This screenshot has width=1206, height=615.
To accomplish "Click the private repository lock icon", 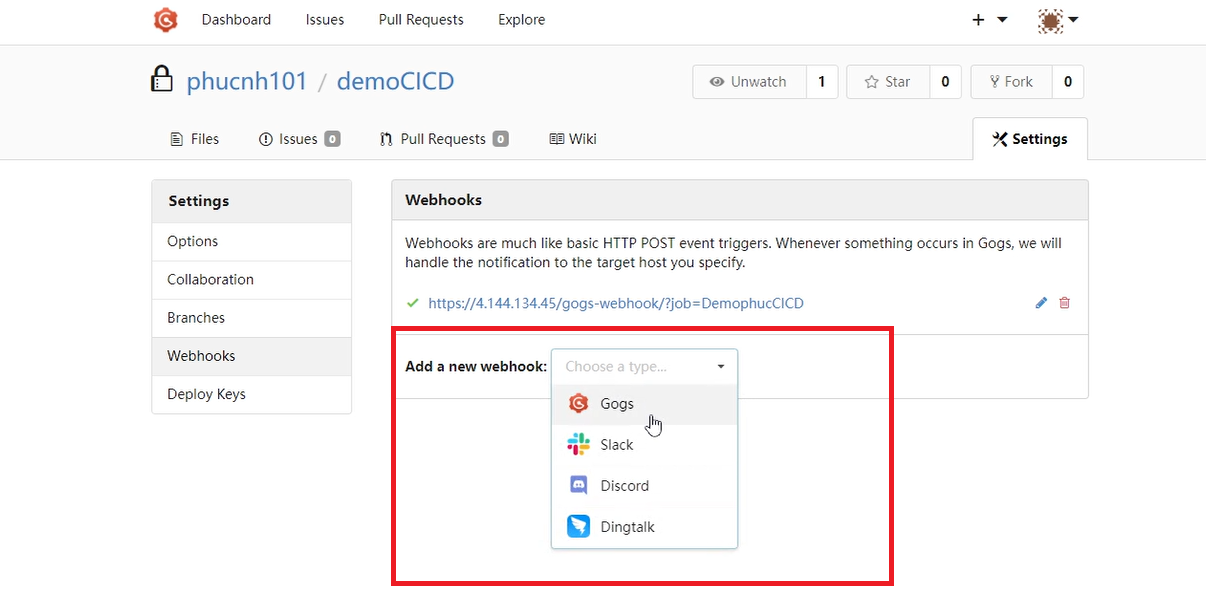I will [x=162, y=79].
